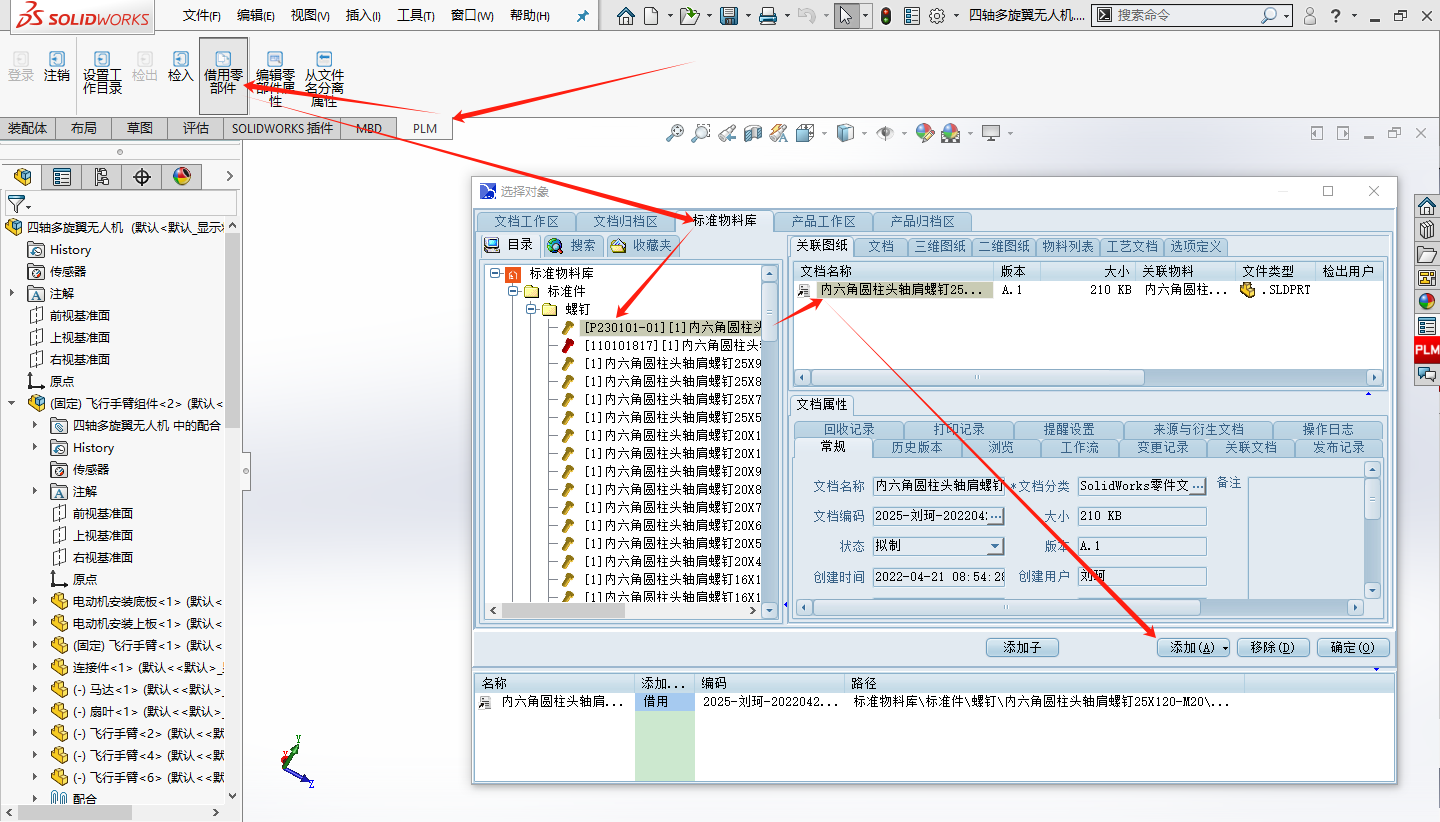Open the 状态 拟制 dropdown

coord(995,546)
